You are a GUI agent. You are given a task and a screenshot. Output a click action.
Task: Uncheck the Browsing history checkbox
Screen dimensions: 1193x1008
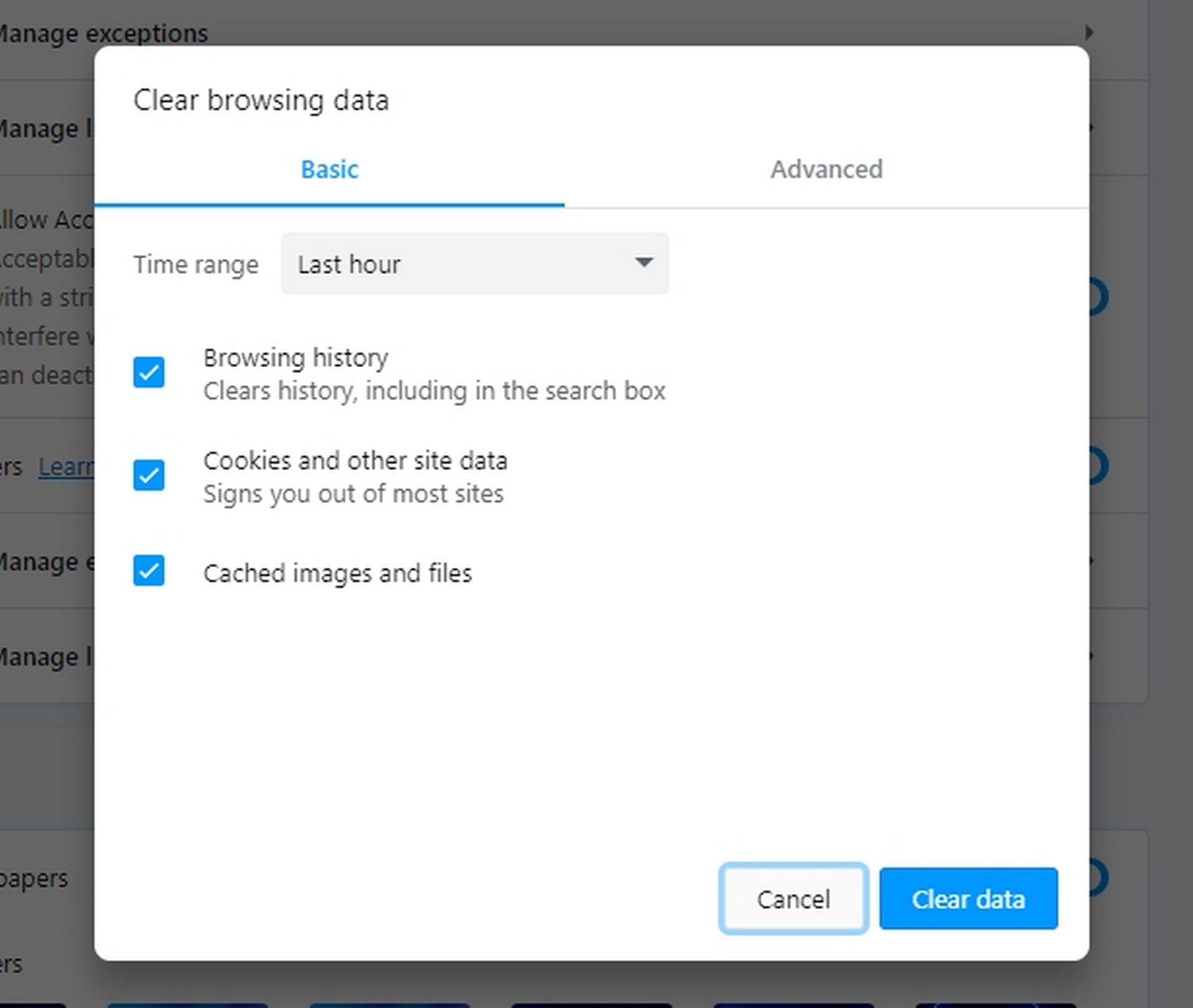(149, 372)
